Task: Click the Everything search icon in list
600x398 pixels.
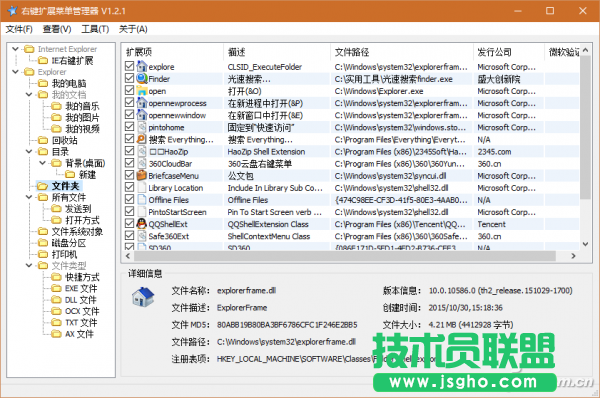Action: coord(142,139)
